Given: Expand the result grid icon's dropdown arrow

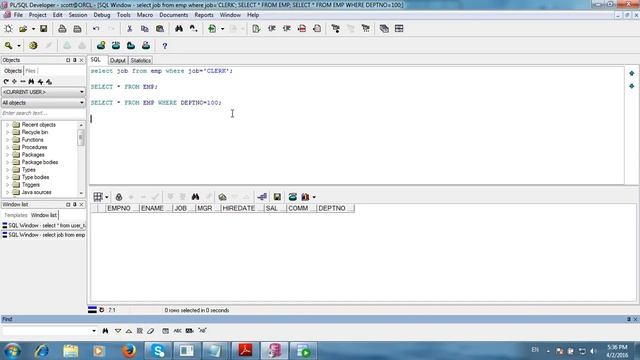Looking at the screenshot, I should 107,197.
